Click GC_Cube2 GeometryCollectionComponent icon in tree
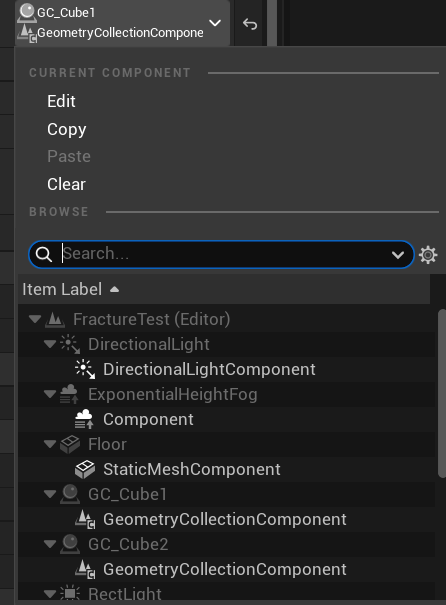Image resolution: width=446 pixels, height=605 pixels. click(85, 570)
